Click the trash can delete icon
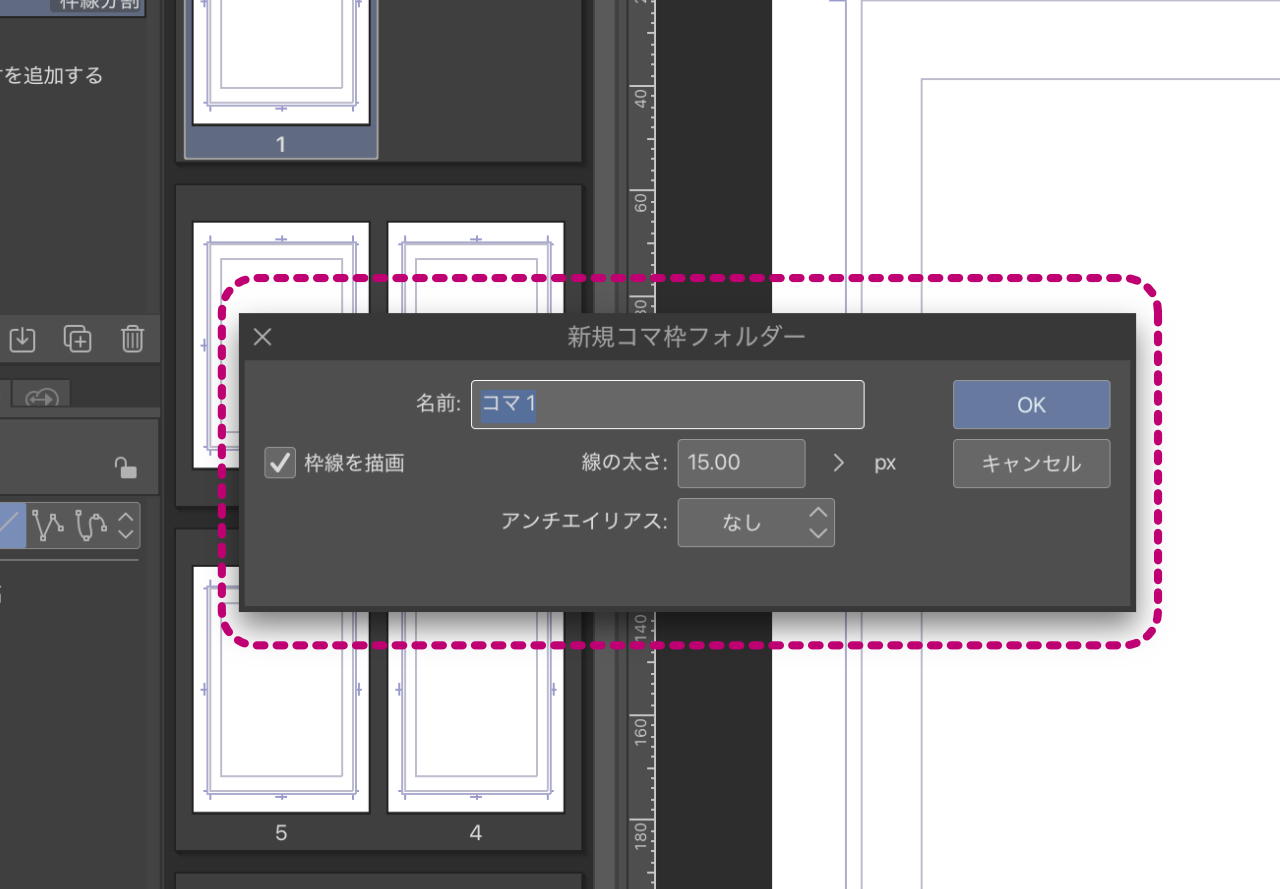The image size is (1280, 889). (x=132, y=339)
